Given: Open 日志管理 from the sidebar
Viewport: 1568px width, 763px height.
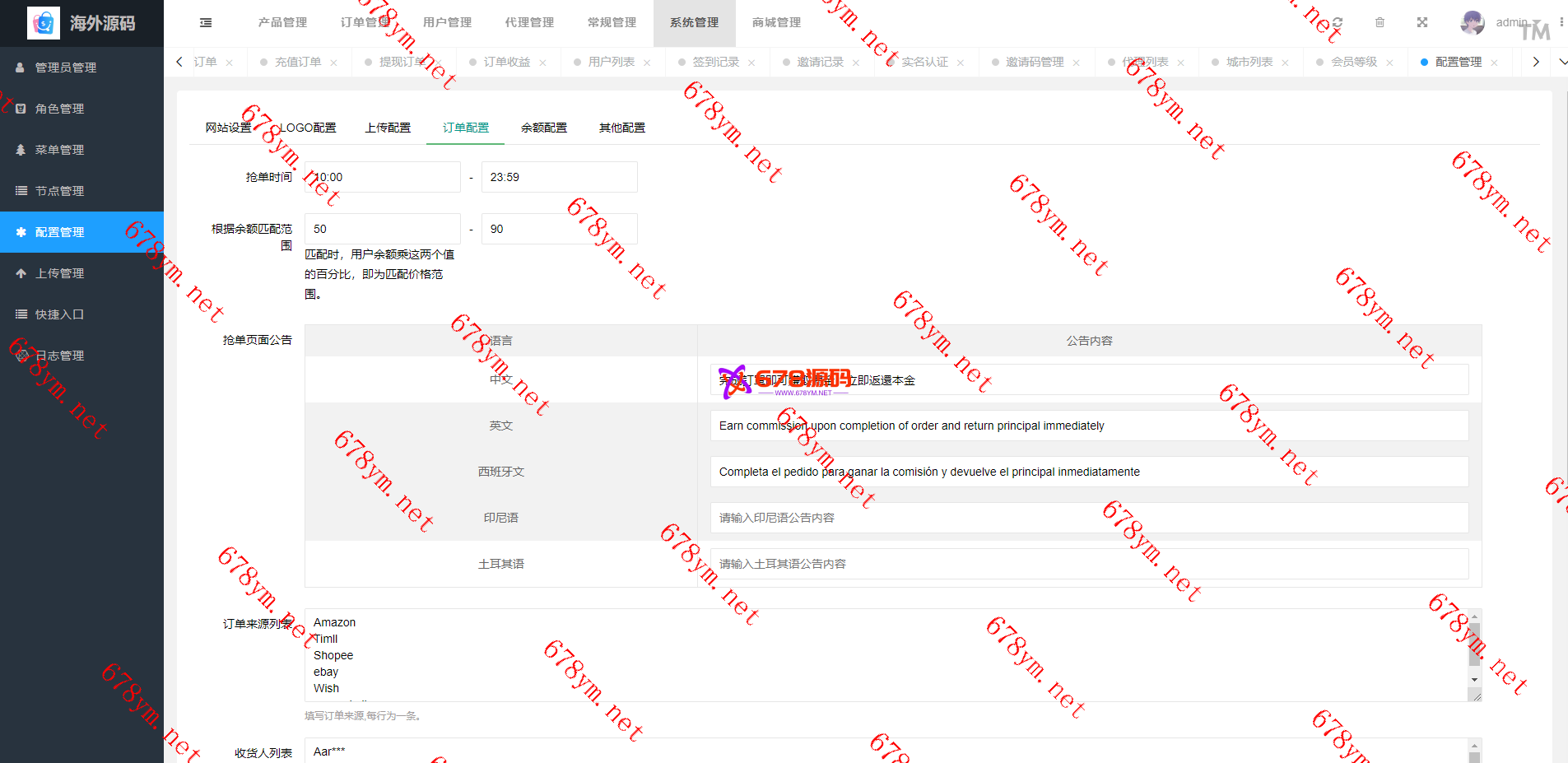Looking at the screenshot, I should tap(59, 356).
